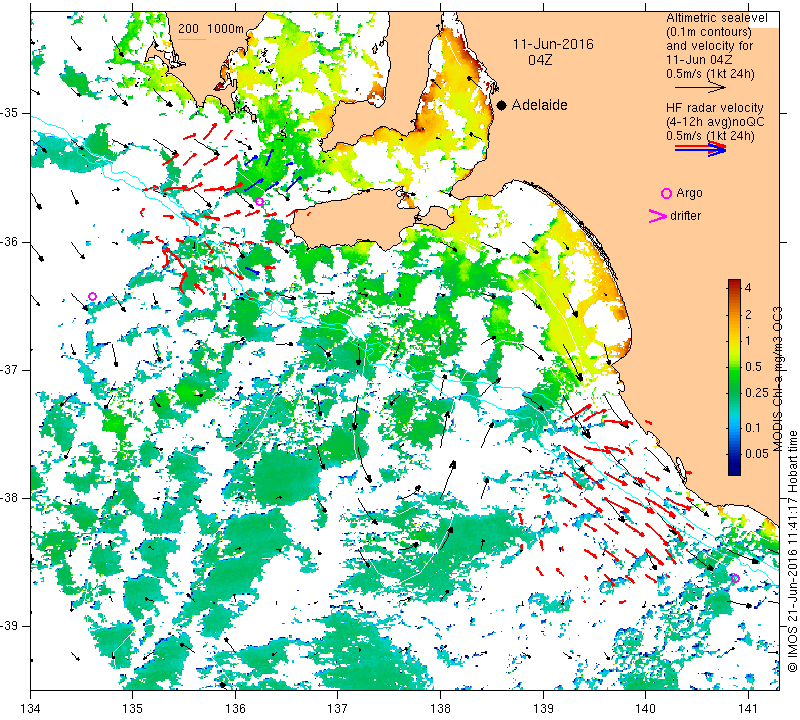This screenshot has height=720, width=800.
Task: Click the colorbar tick label '0.25'
Action: (757, 392)
